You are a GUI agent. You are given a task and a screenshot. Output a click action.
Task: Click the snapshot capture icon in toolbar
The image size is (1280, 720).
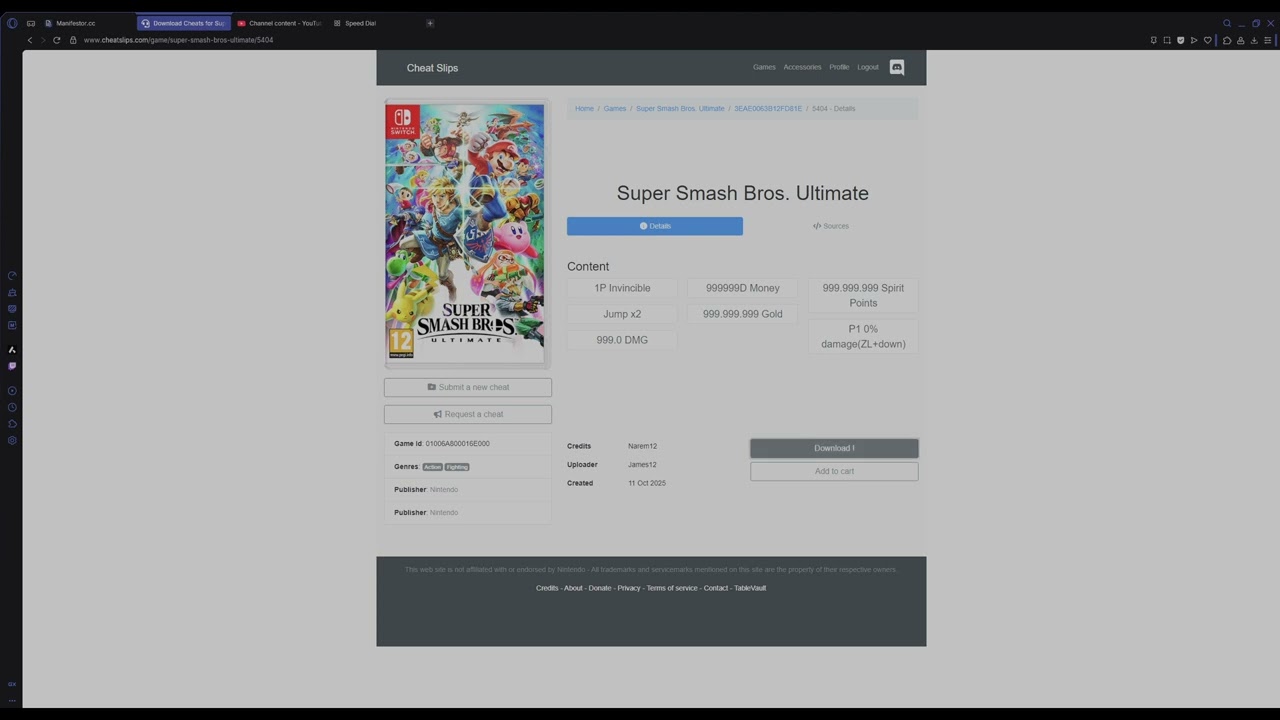tap(1167, 40)
